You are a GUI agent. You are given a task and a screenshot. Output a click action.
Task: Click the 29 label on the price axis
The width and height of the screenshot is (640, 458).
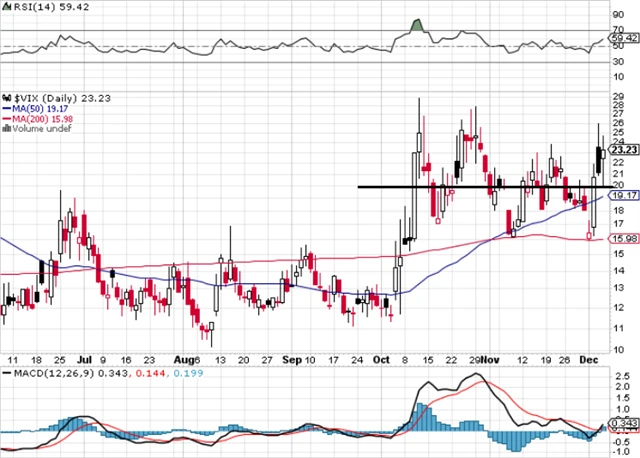click(x=618, y=98)
